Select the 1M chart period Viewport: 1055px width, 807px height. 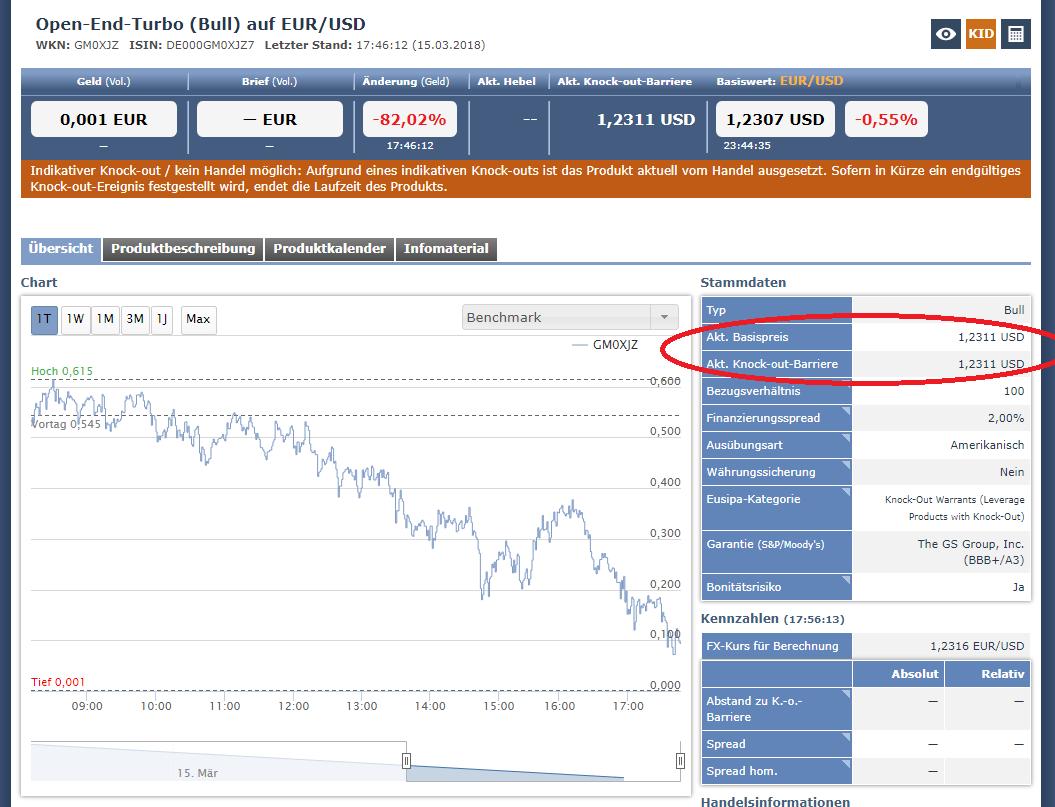105,319
